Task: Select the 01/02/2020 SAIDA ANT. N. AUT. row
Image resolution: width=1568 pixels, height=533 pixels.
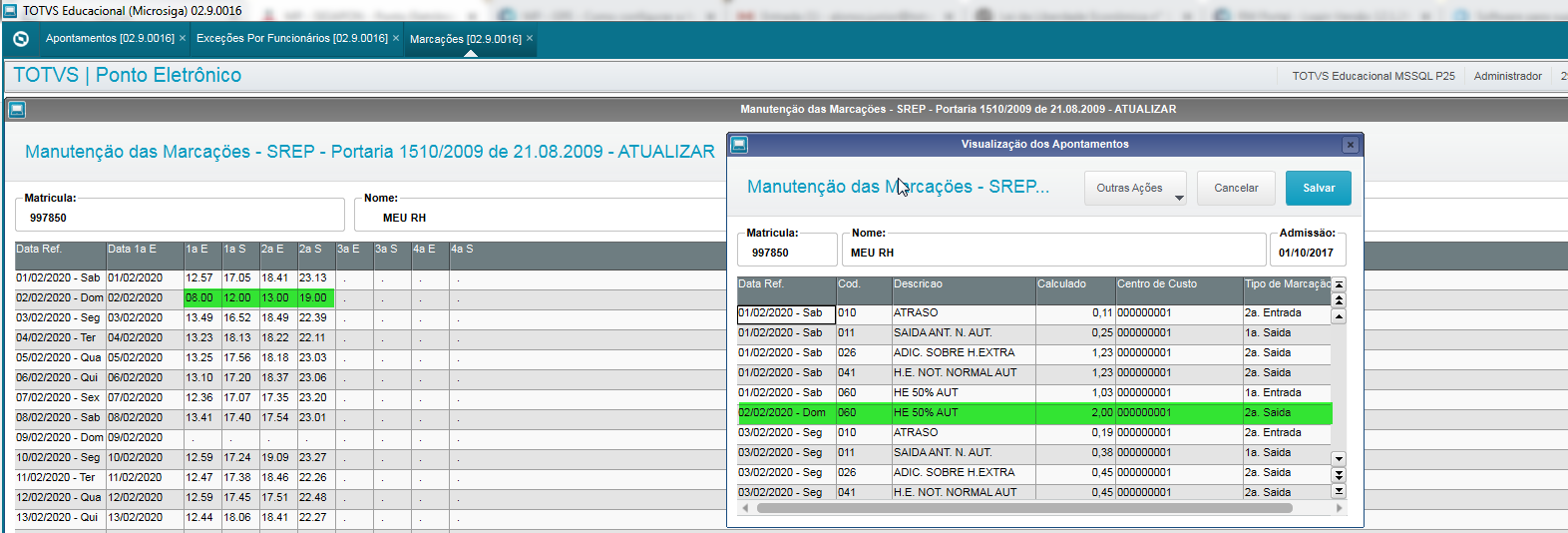Action: [1034, 333]
